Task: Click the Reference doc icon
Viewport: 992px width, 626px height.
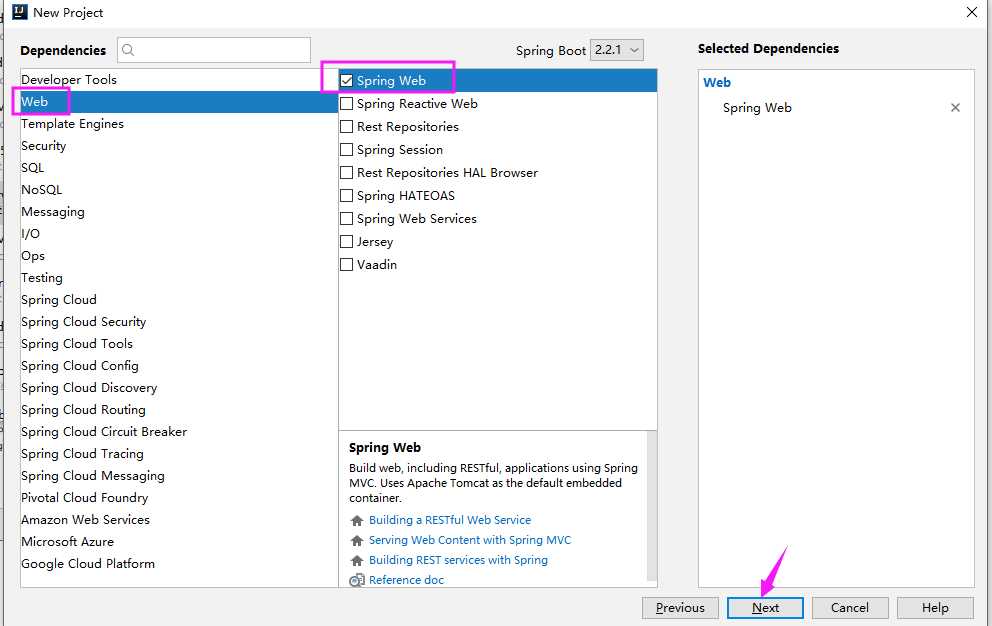Action: pyautogui.click(x=357, y=580)
